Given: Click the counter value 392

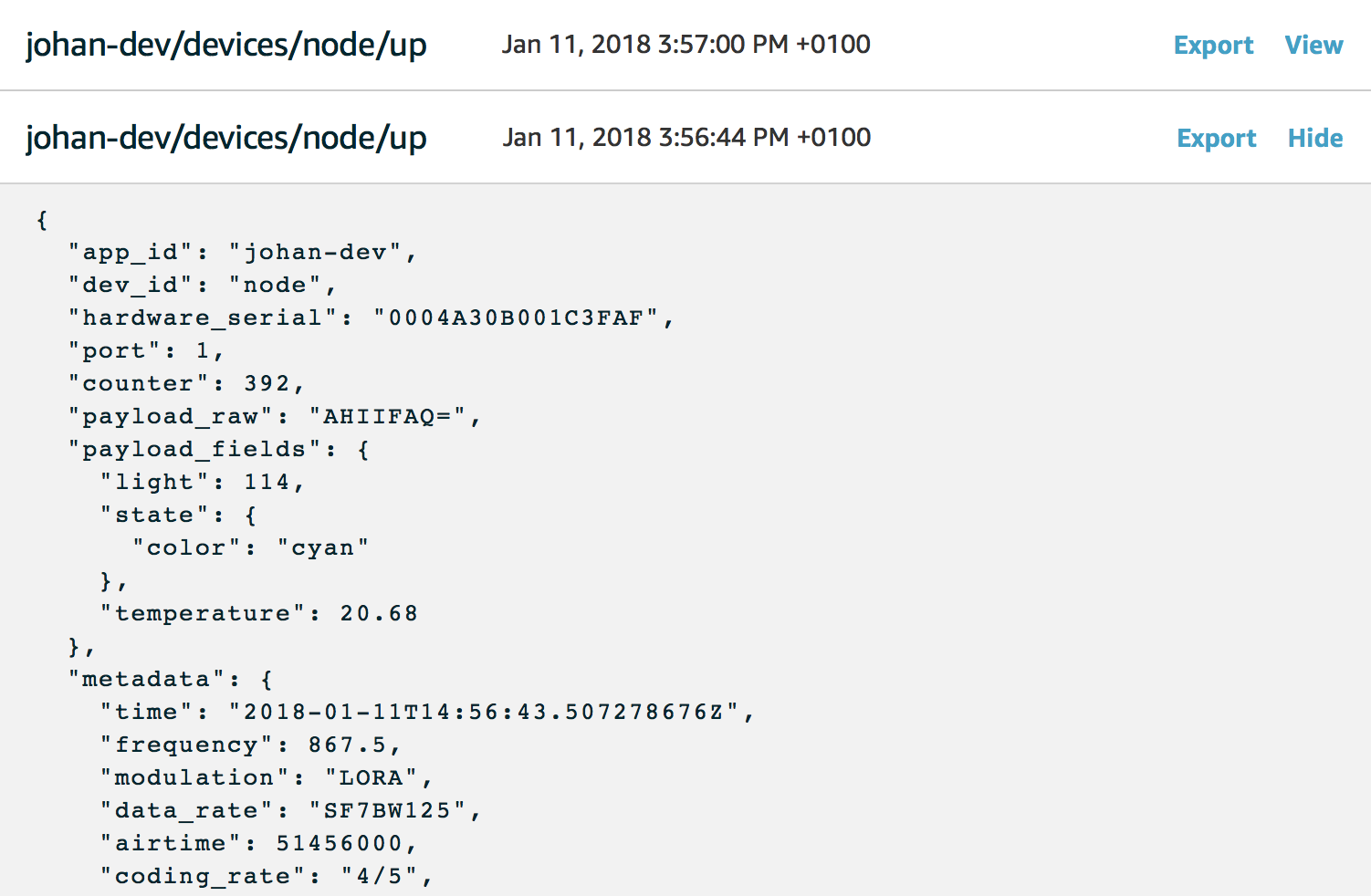Looking at the screenshot, I should pyautogui.click(x=267, y=383).
